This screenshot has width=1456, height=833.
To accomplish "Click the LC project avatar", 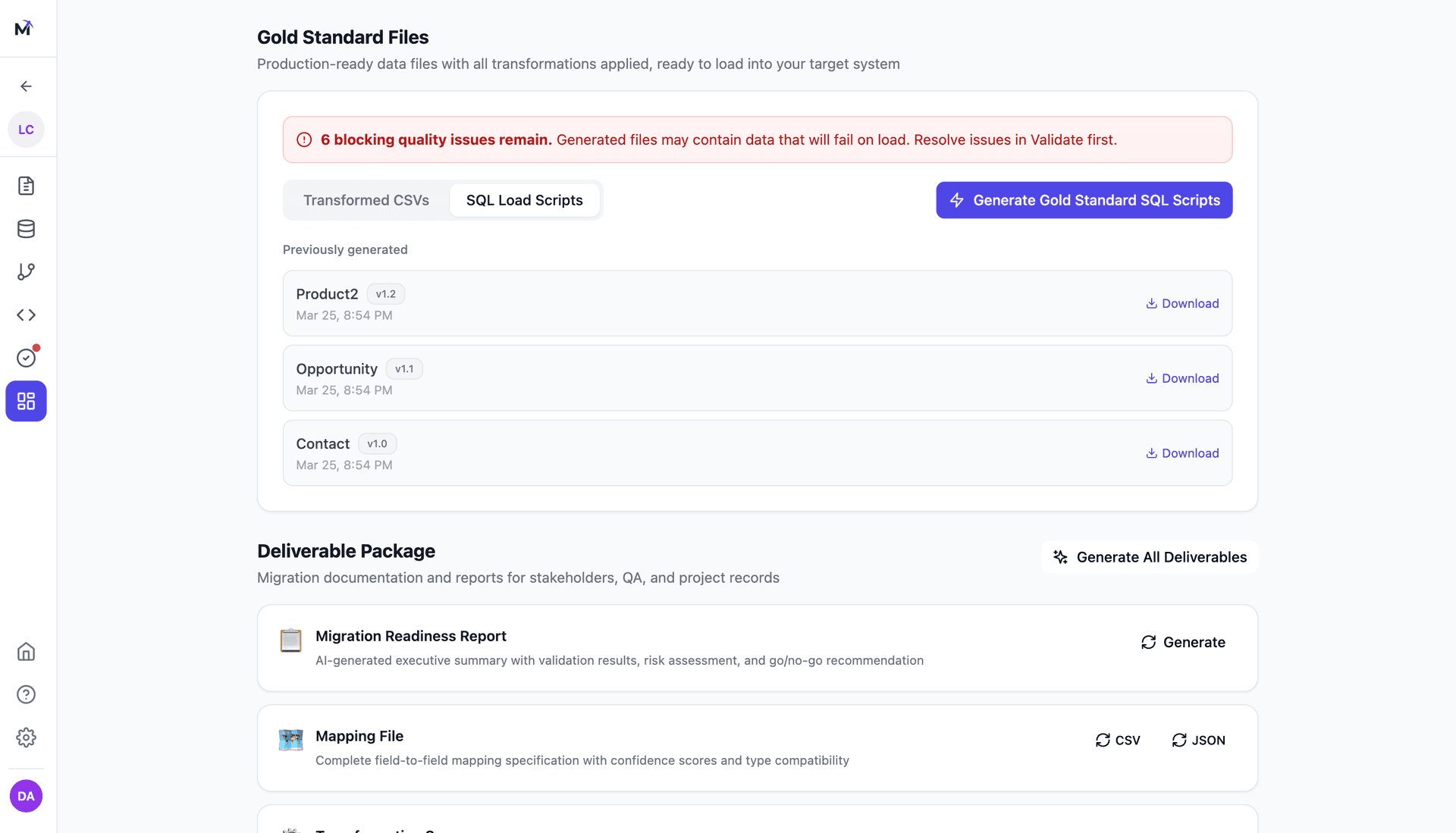I will click(26, 130).
